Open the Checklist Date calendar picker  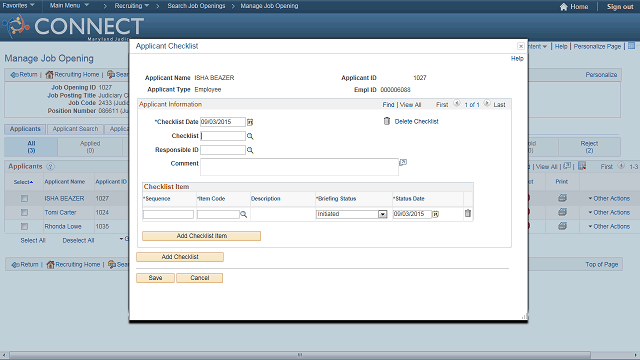[250, 122]
